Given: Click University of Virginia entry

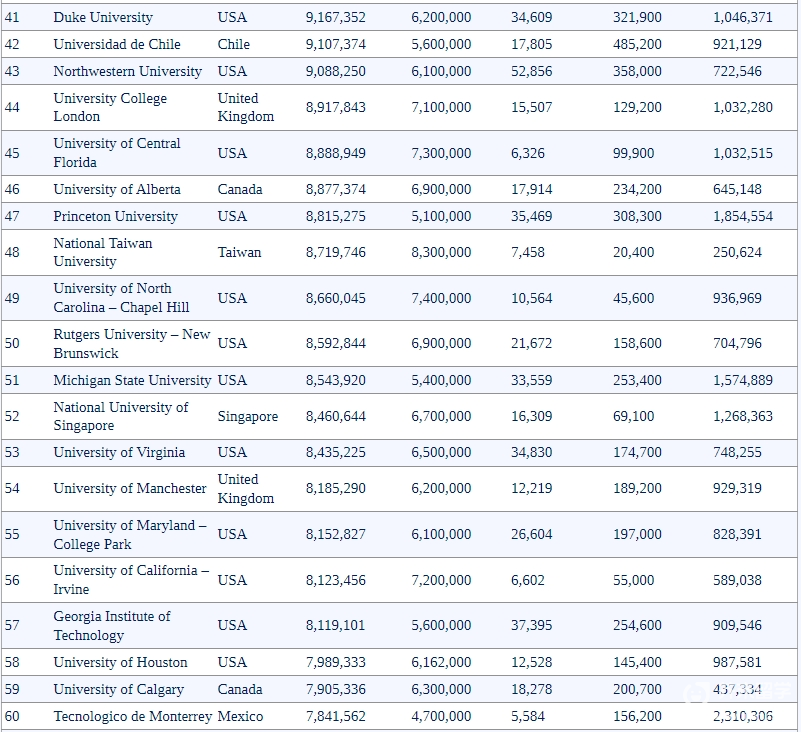Looking at the screenshot, I should point(119,452).
